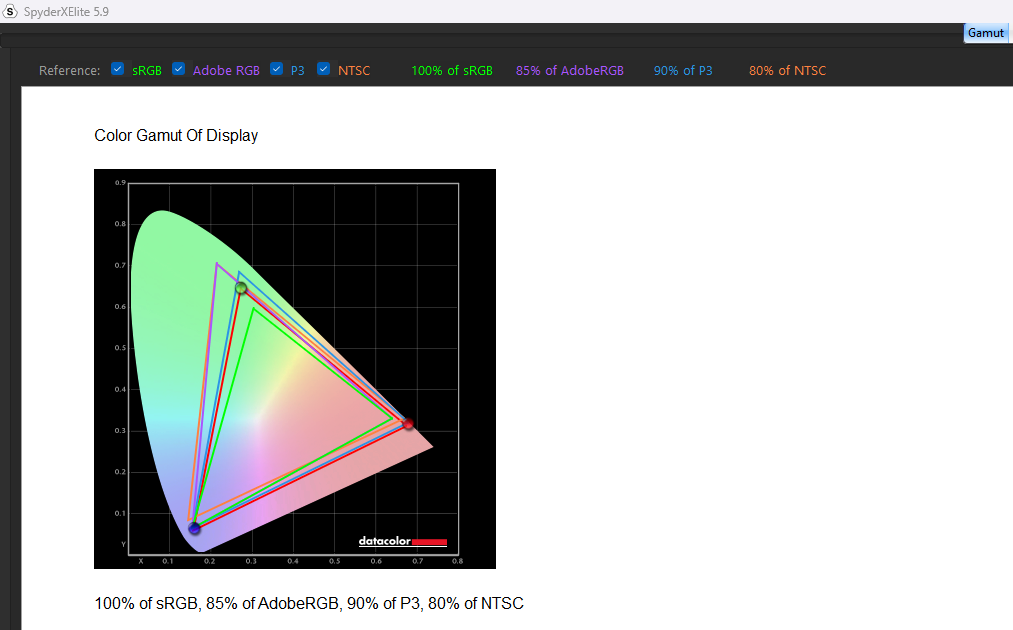
Task: Click the blue primary marker on gamut chart
Action: tap(194, 528)
